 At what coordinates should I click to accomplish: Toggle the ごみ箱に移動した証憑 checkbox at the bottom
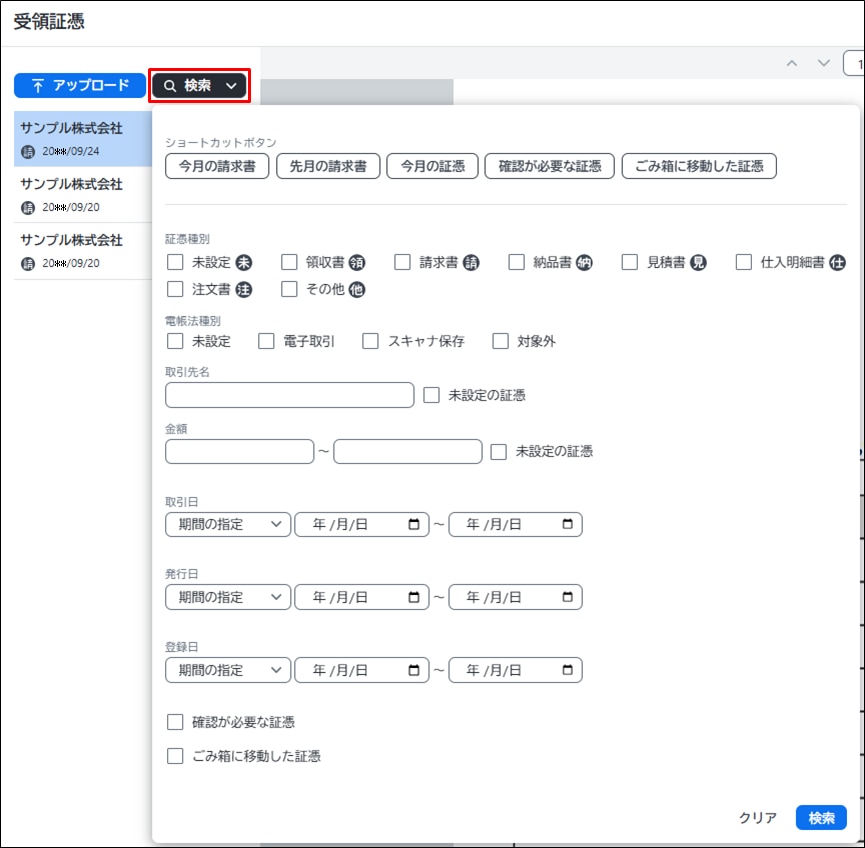tap(176, 756)
